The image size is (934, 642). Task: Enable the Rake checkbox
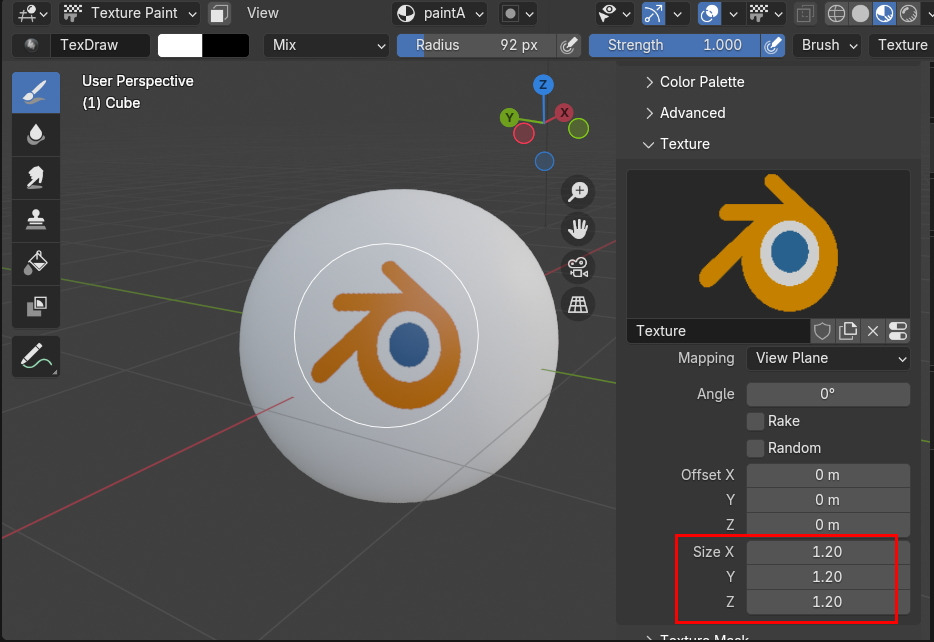pyautogui.click(x=755, y=421)
